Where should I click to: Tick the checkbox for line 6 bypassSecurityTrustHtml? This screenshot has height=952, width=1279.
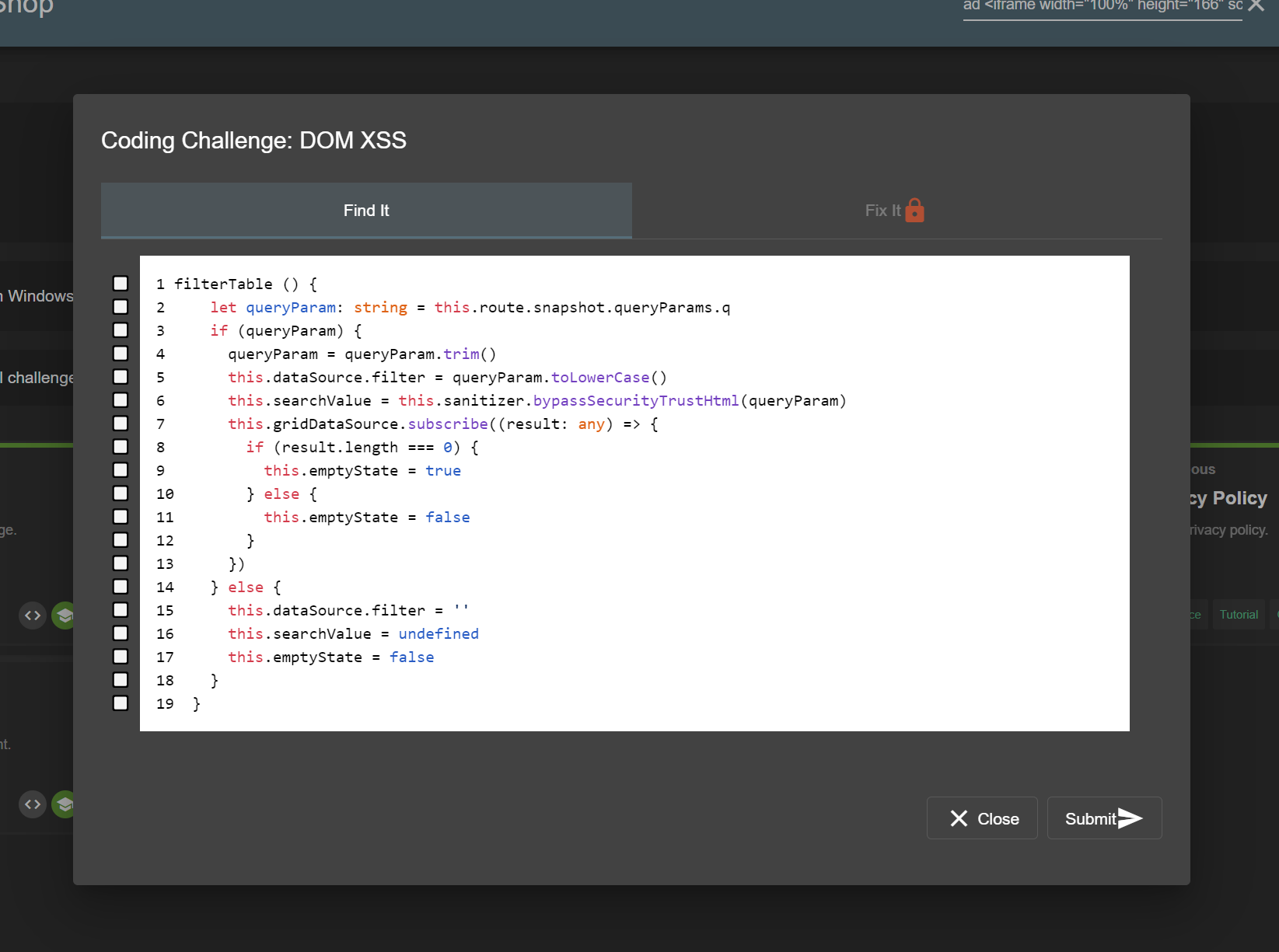click(121, 400)
